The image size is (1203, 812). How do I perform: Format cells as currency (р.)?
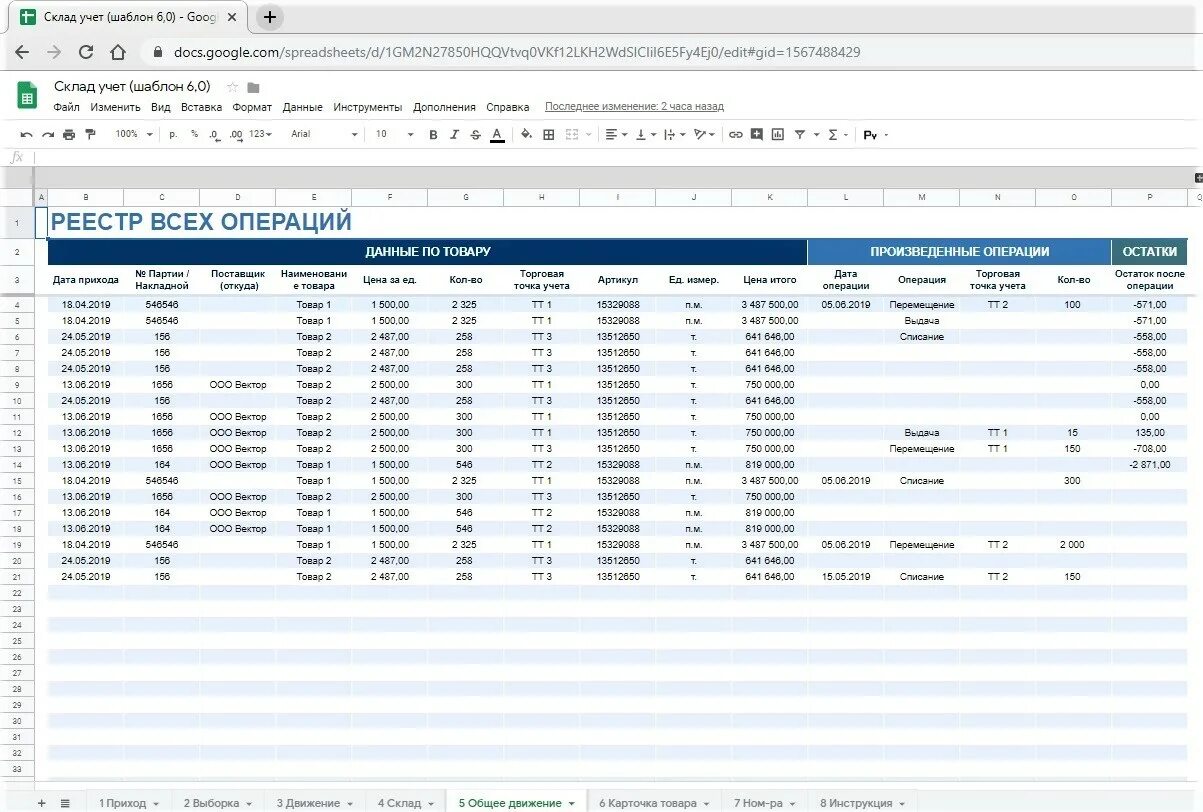click(173, 134)
